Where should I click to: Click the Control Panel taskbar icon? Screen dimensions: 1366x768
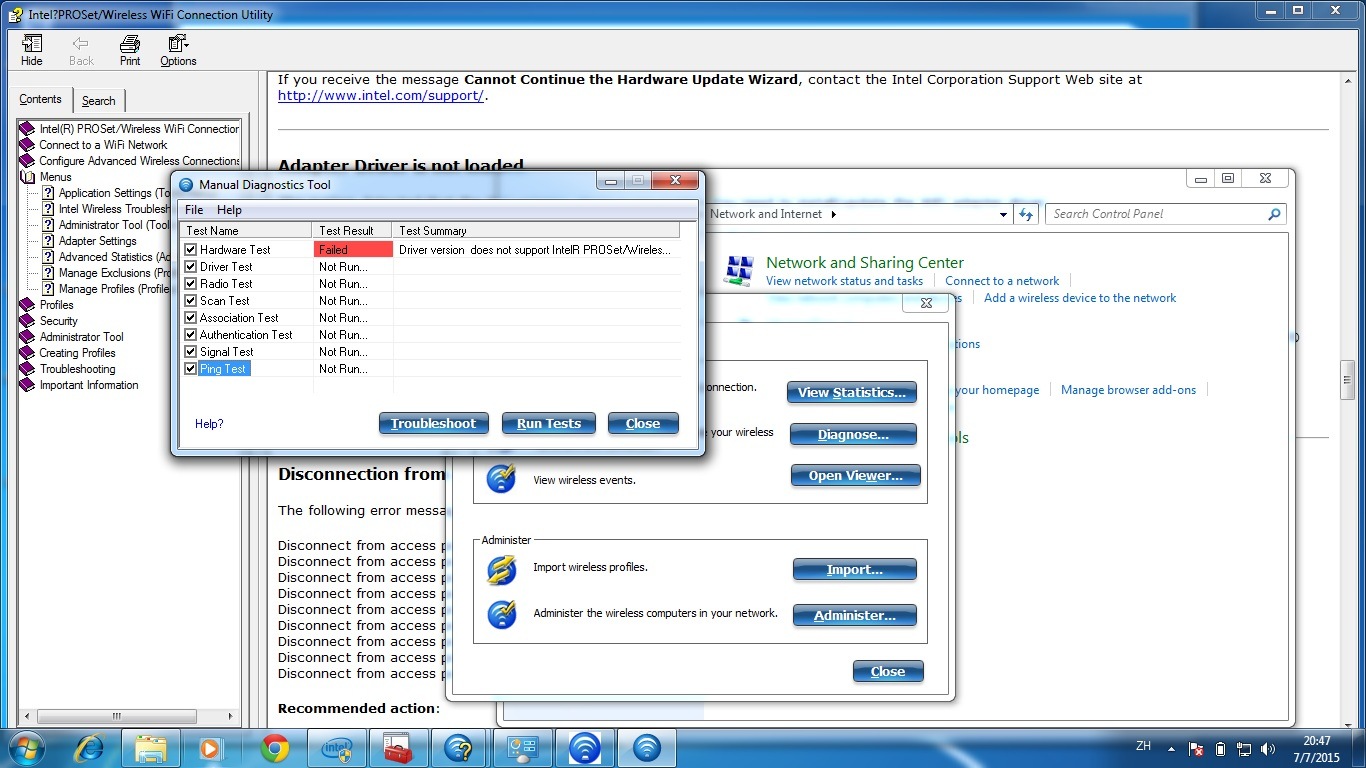[x=522, y=748]
